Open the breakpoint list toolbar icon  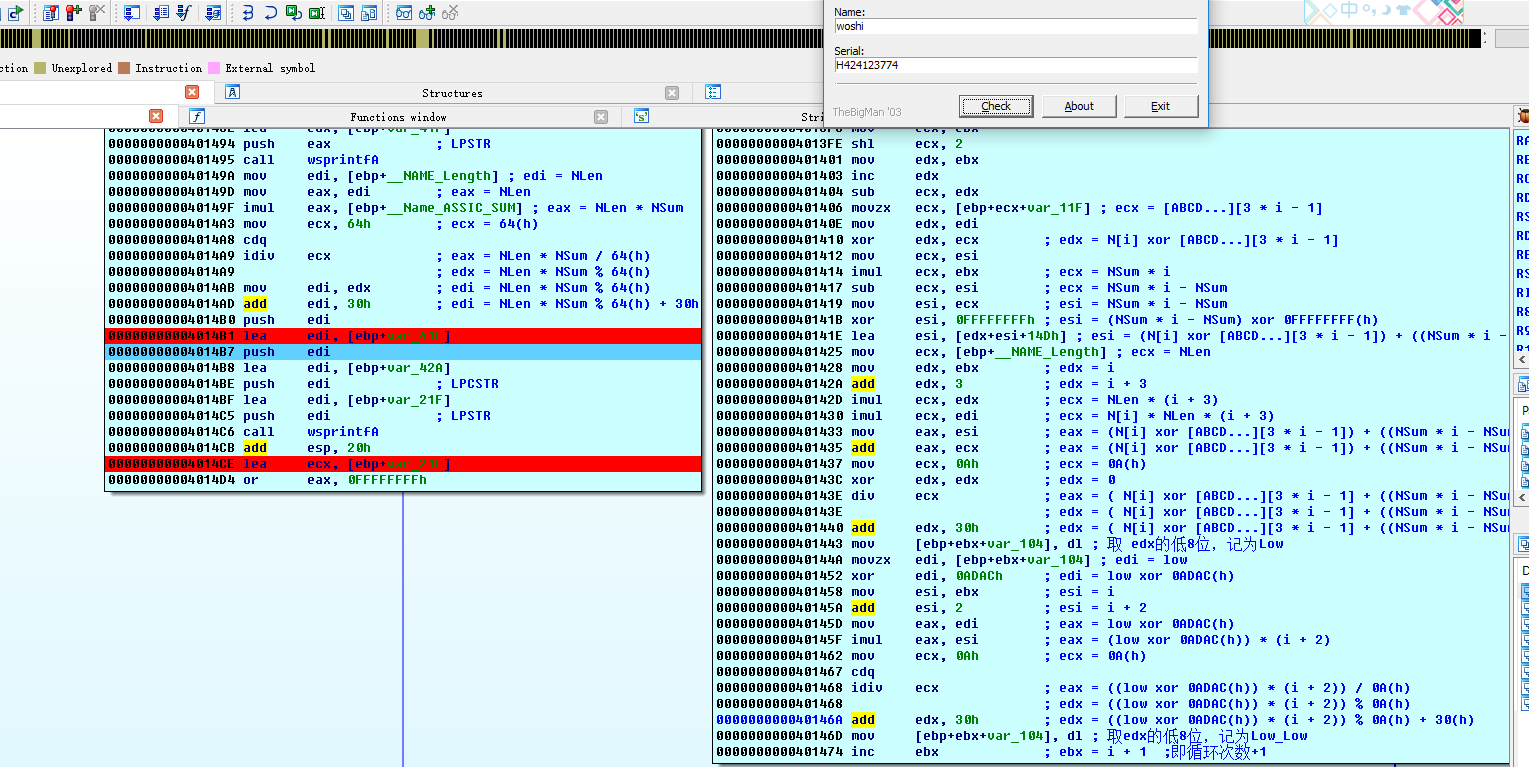coord(51,13)
